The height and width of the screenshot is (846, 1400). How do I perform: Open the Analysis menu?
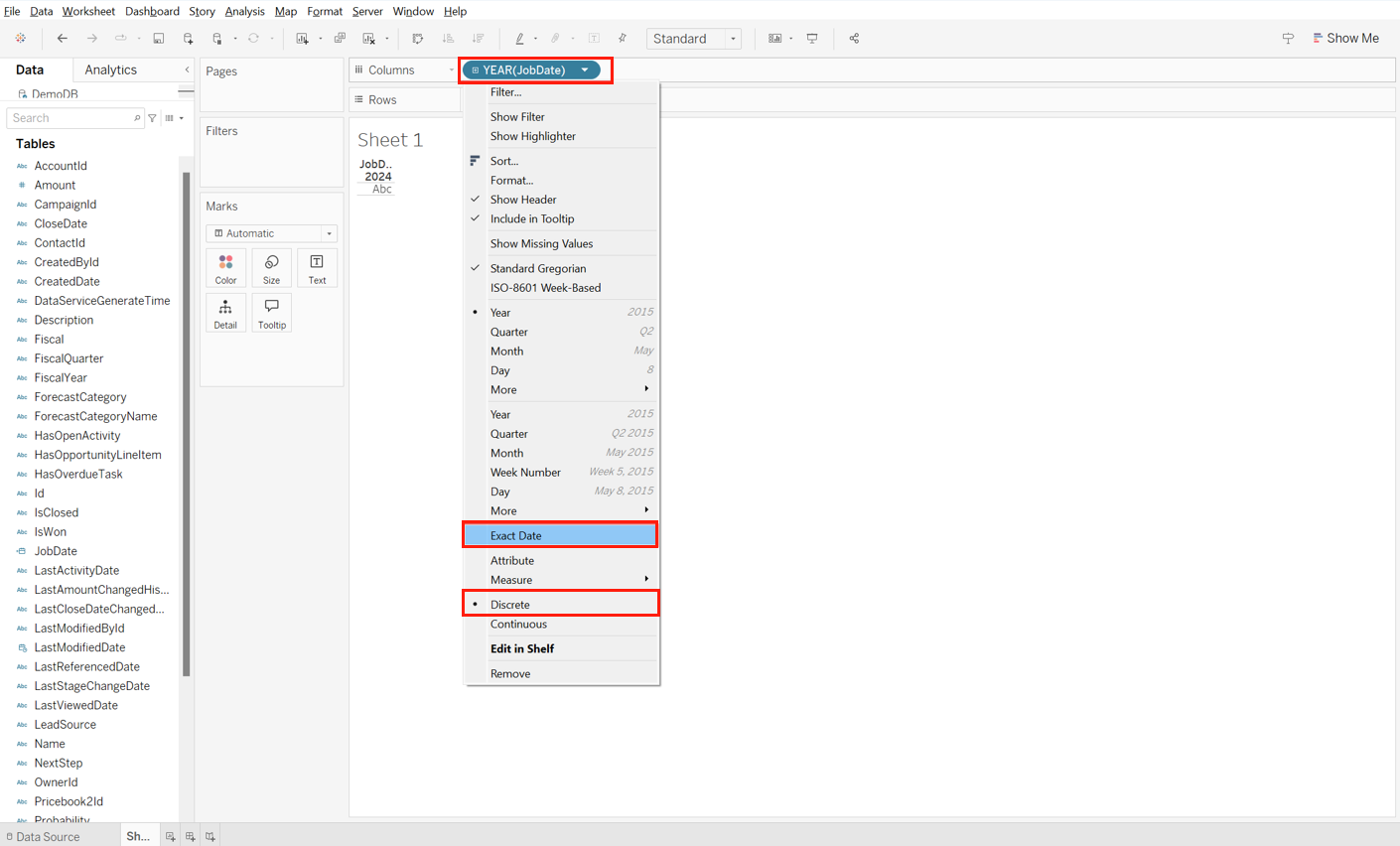pyautogui.click(x=244, y=11)
